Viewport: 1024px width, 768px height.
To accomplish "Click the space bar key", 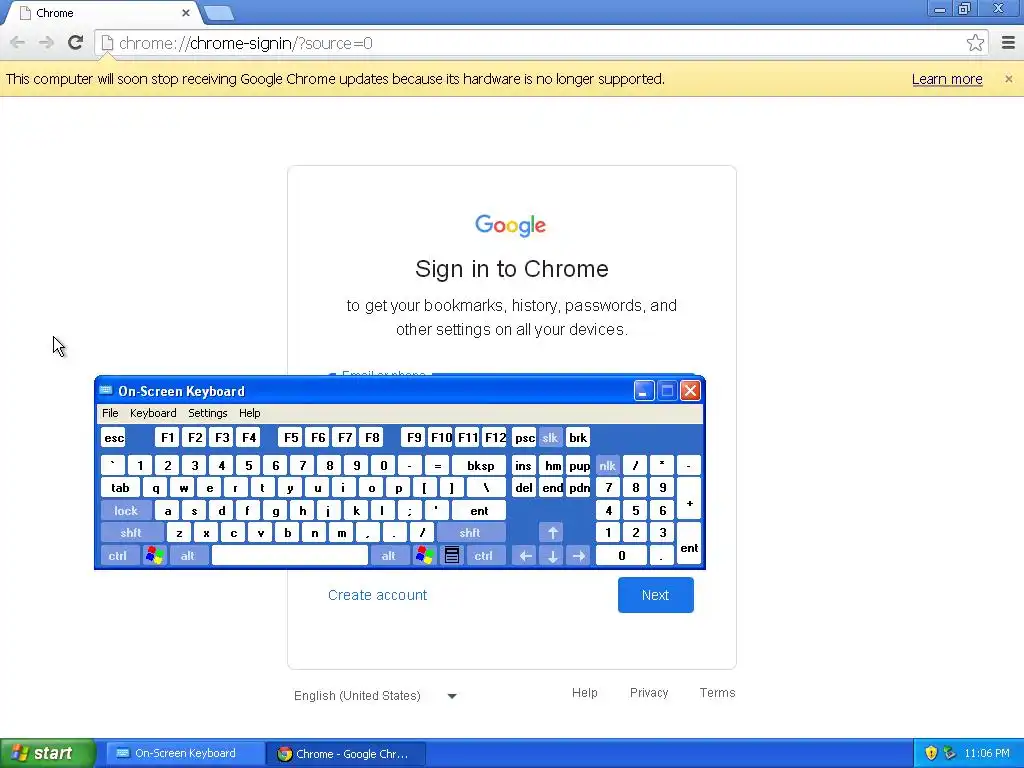I will tap(290, 556).
